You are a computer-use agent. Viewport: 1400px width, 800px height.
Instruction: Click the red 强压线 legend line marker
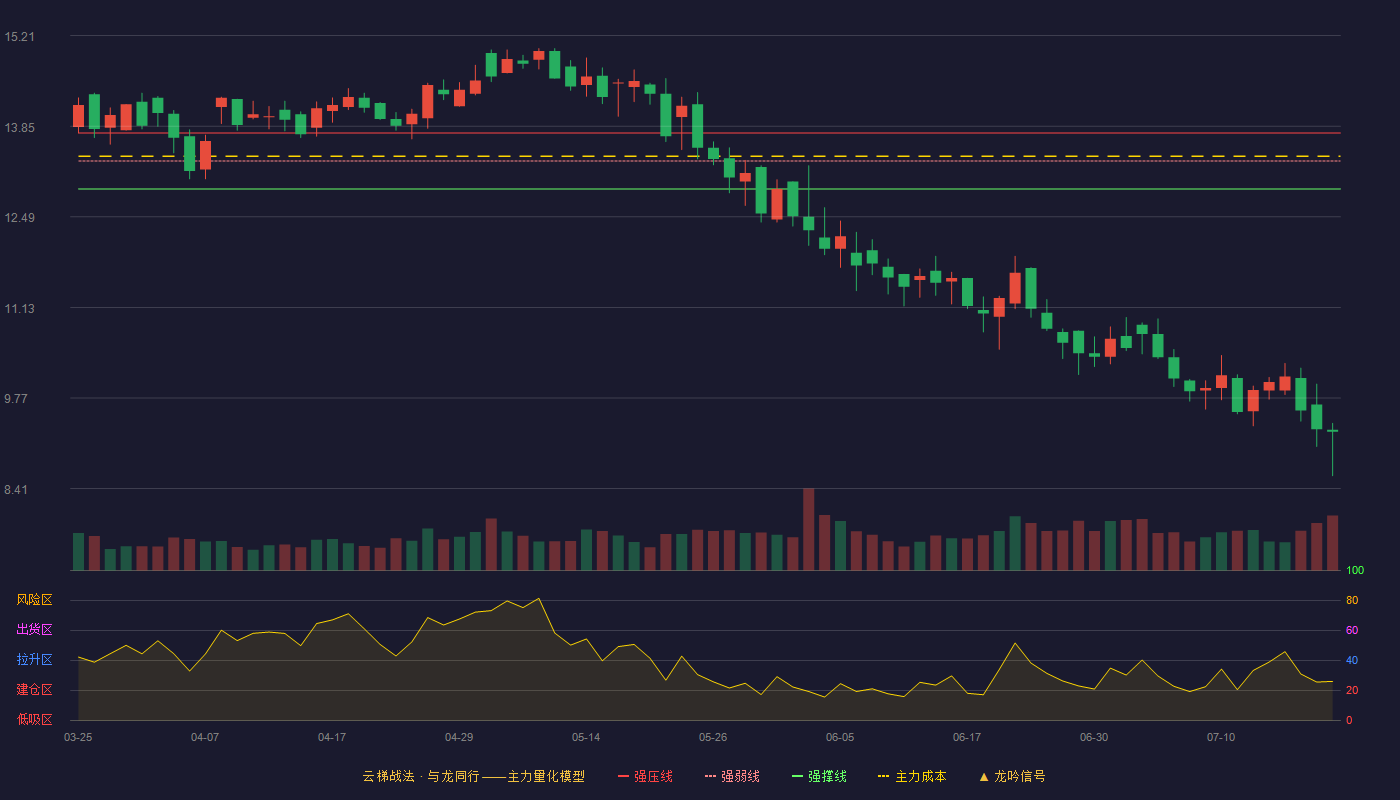pos(624,776)
